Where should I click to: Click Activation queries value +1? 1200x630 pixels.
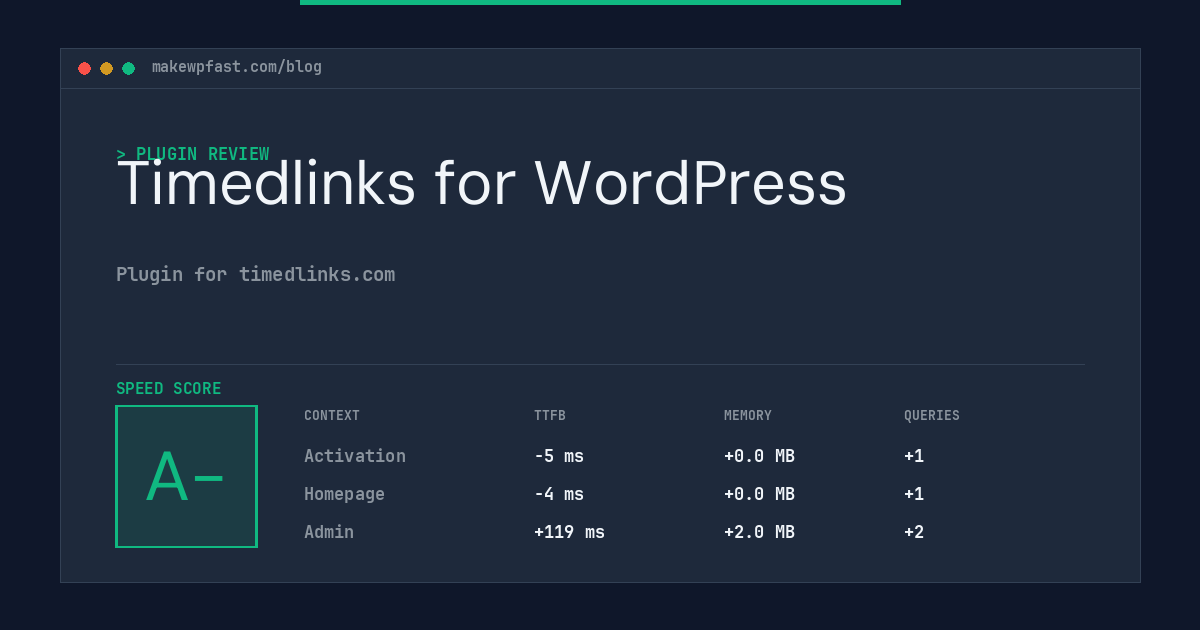[914, 456]
